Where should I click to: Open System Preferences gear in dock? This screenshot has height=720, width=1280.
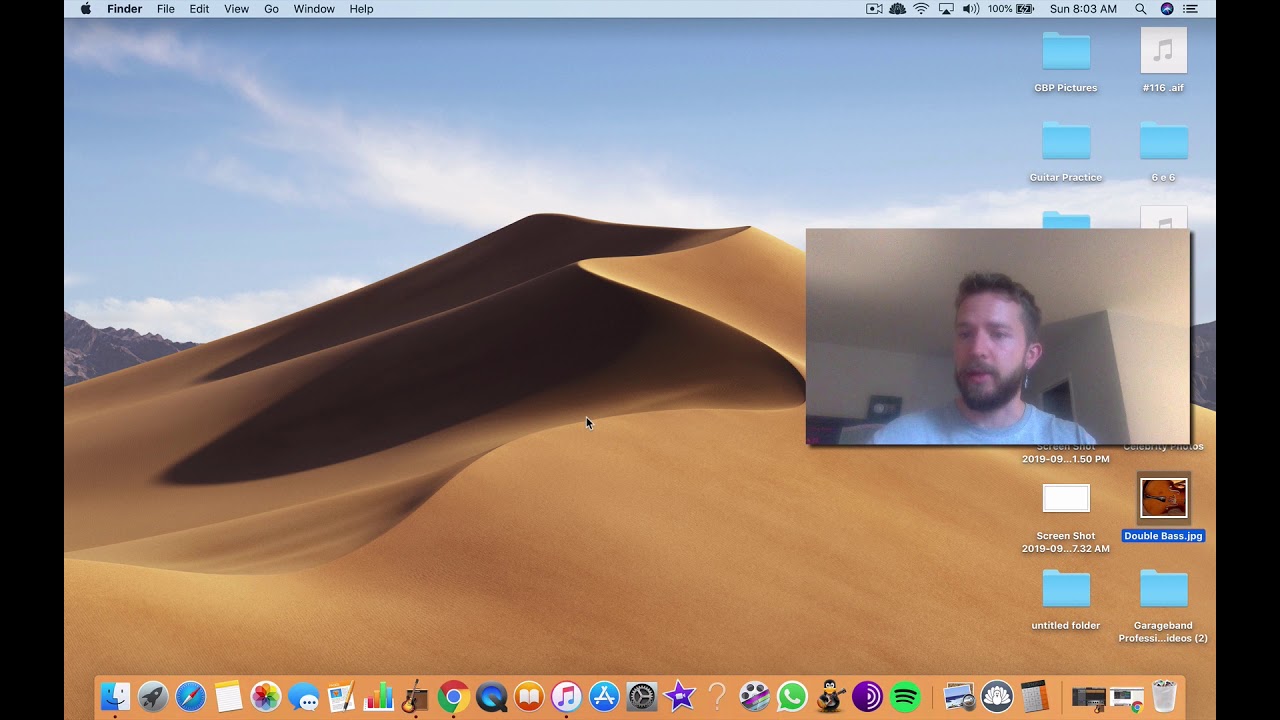tap(641, 696)
